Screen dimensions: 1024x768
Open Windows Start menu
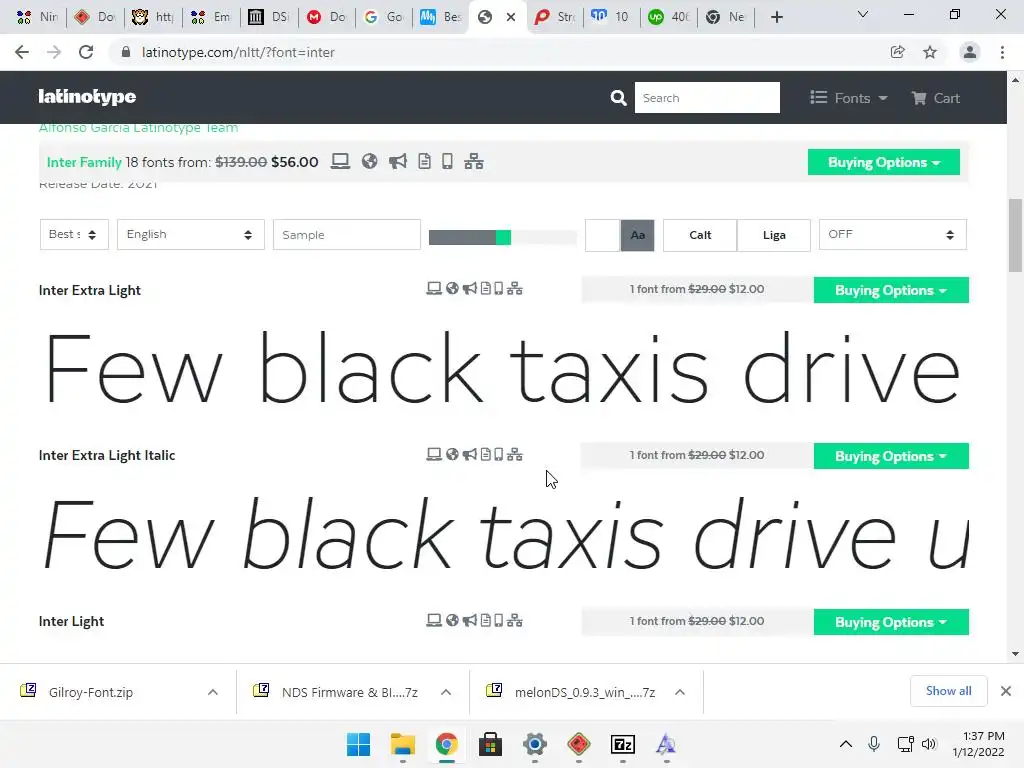click(x=359, y=744)
